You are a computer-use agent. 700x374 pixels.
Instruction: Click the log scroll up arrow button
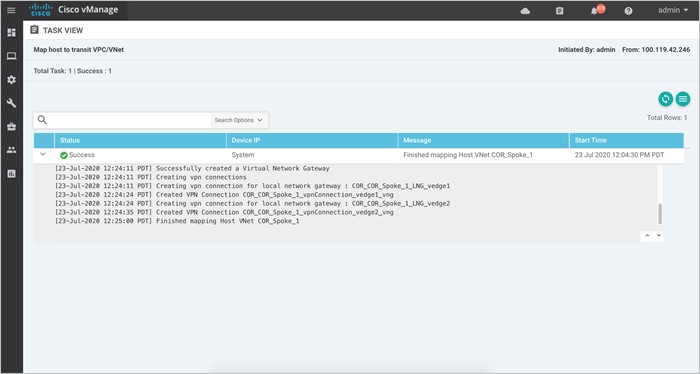coord(647,236)
